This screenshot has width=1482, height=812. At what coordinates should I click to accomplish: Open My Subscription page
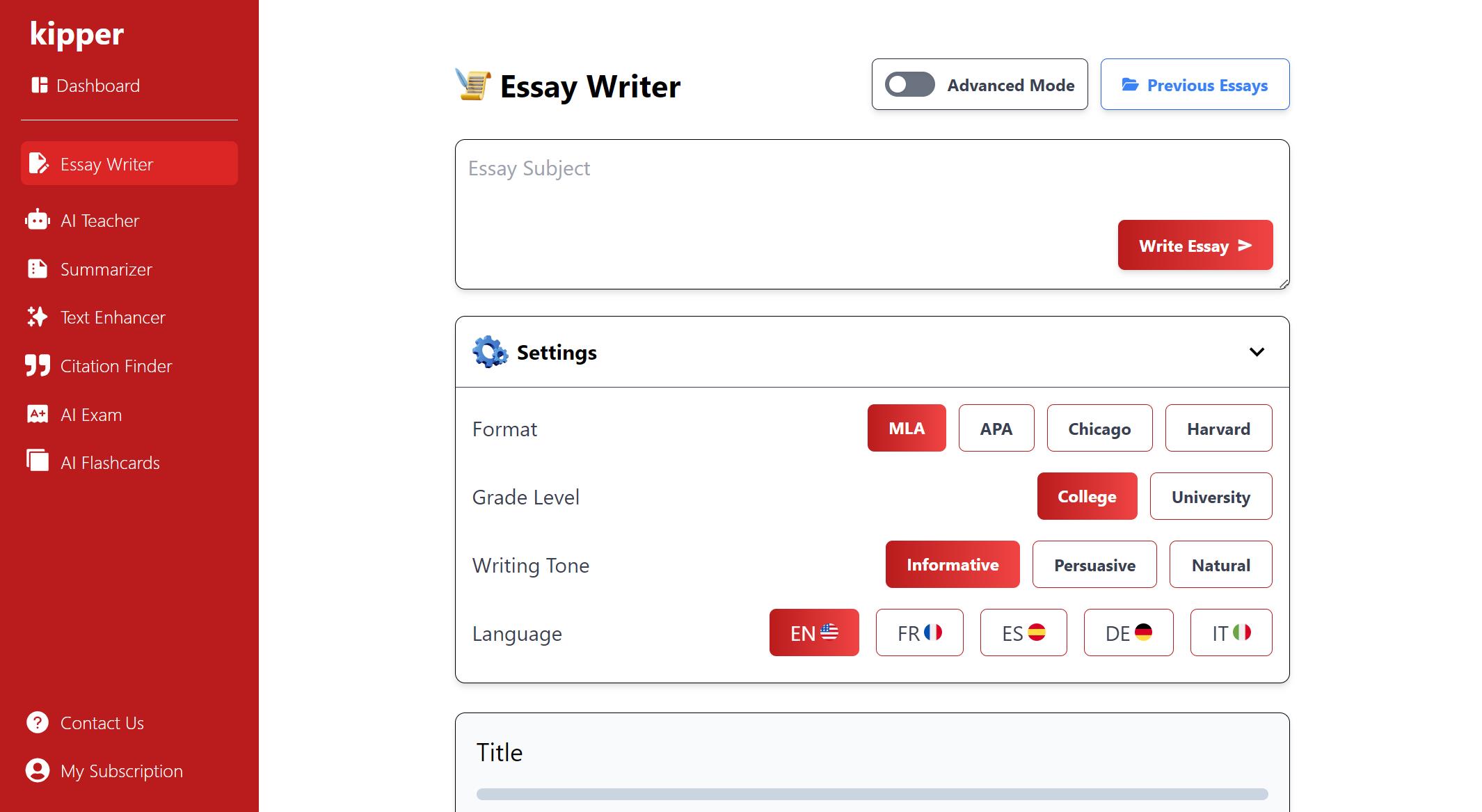[x=121, y=771]
